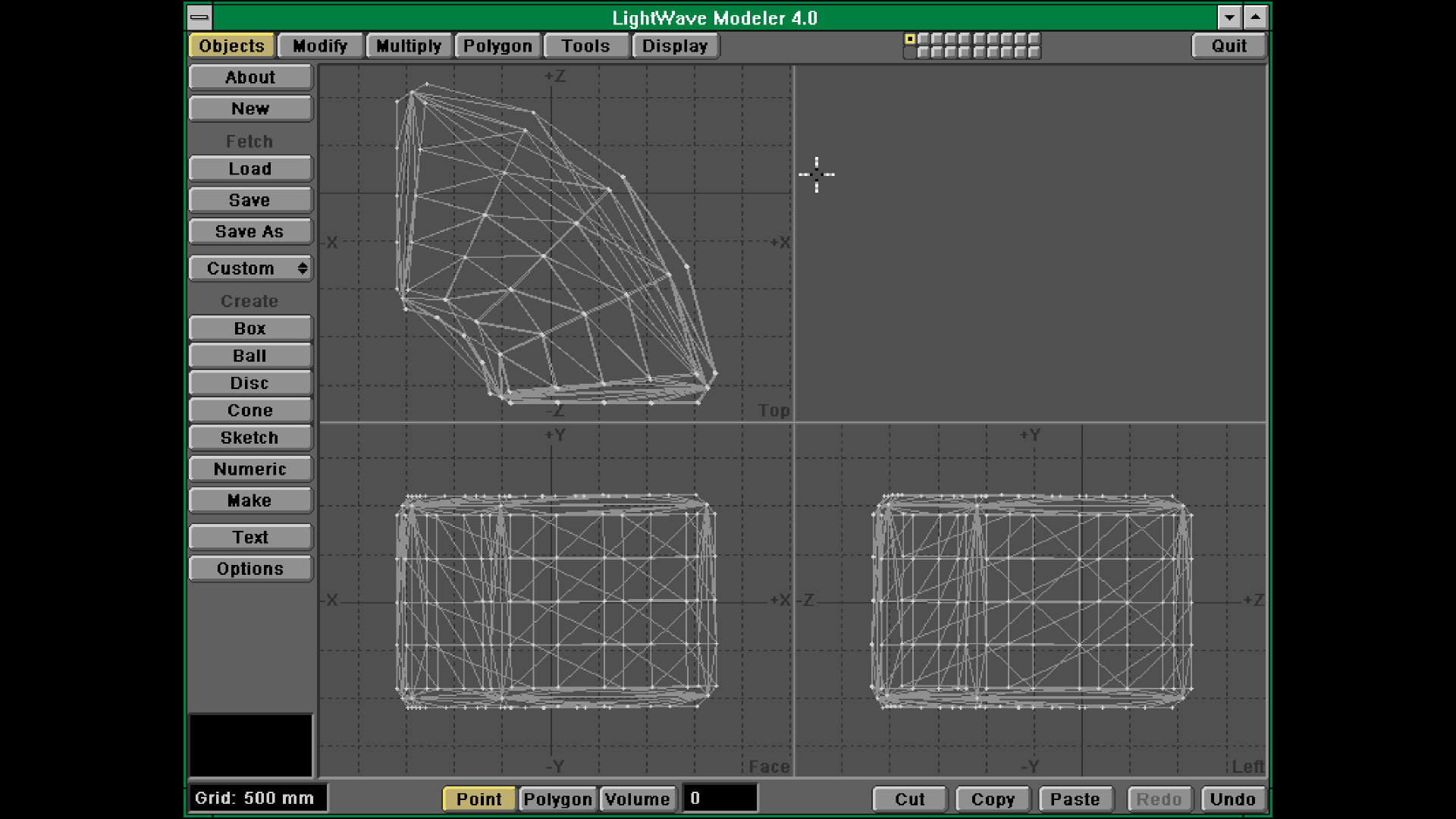Set layer 2 as background in bottom row

click(x=924, y=52)
